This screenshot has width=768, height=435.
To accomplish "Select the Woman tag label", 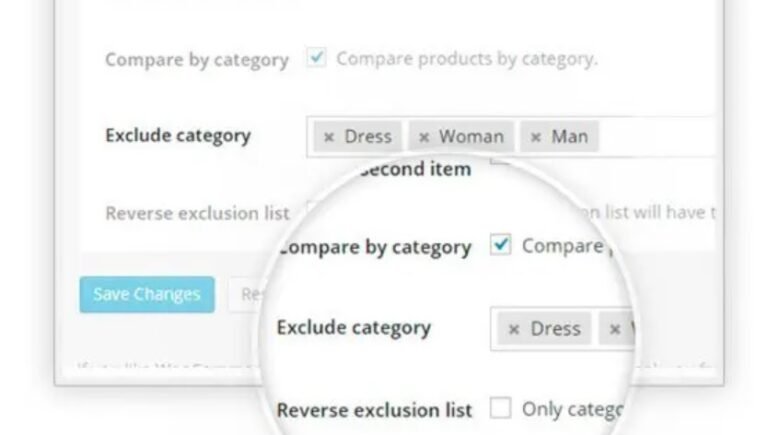I will [471, 137].
